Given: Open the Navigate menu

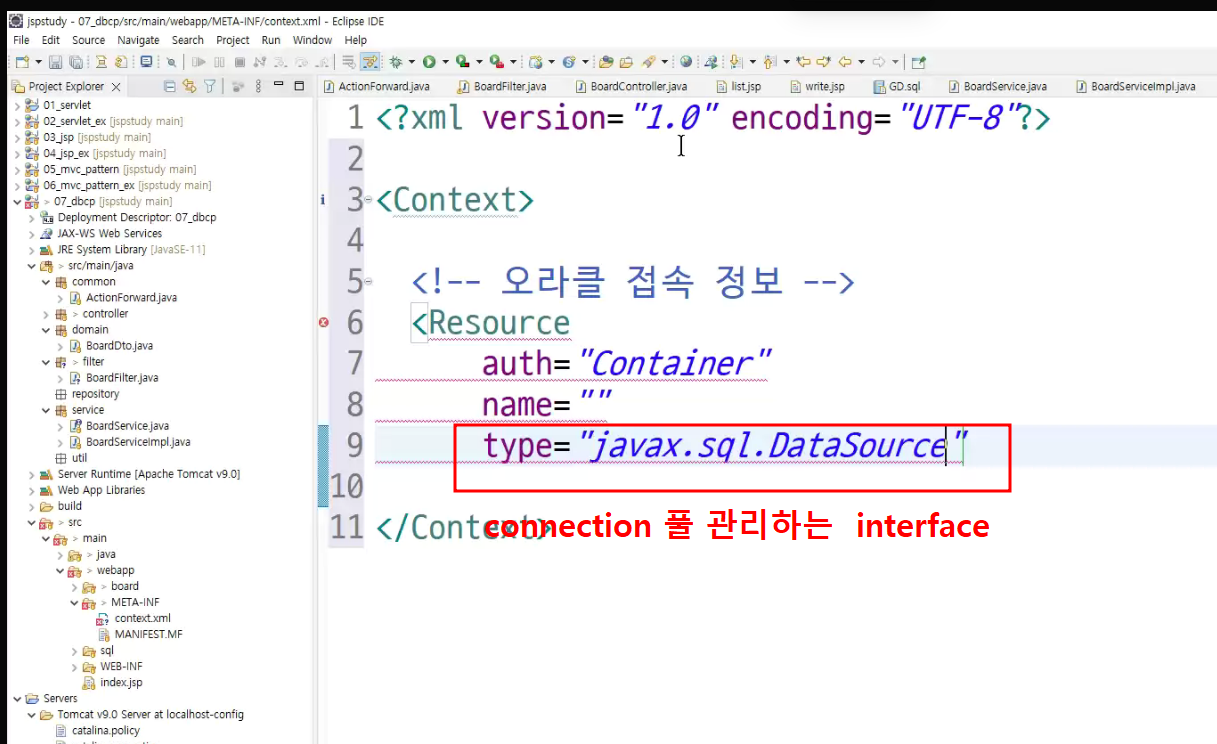Looking at the screenshot, I should pos(138,40).
